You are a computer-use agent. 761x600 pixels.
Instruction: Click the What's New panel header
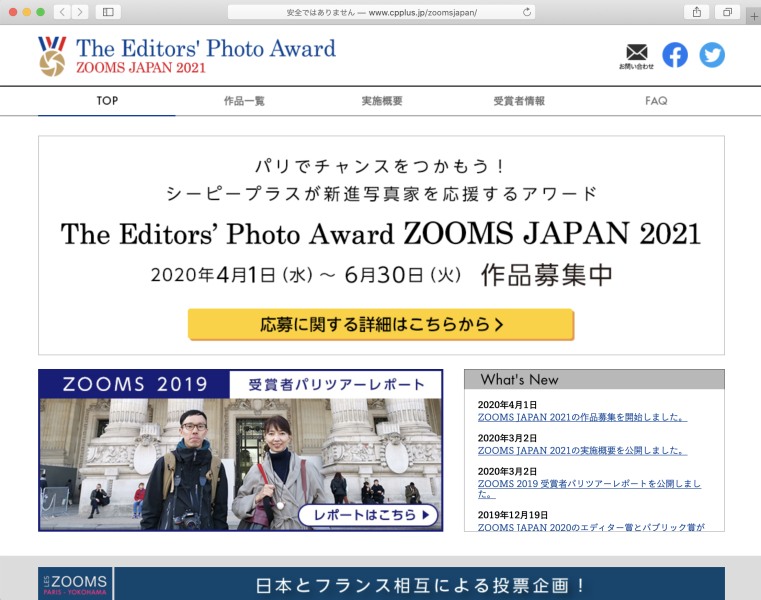[594, 380]
